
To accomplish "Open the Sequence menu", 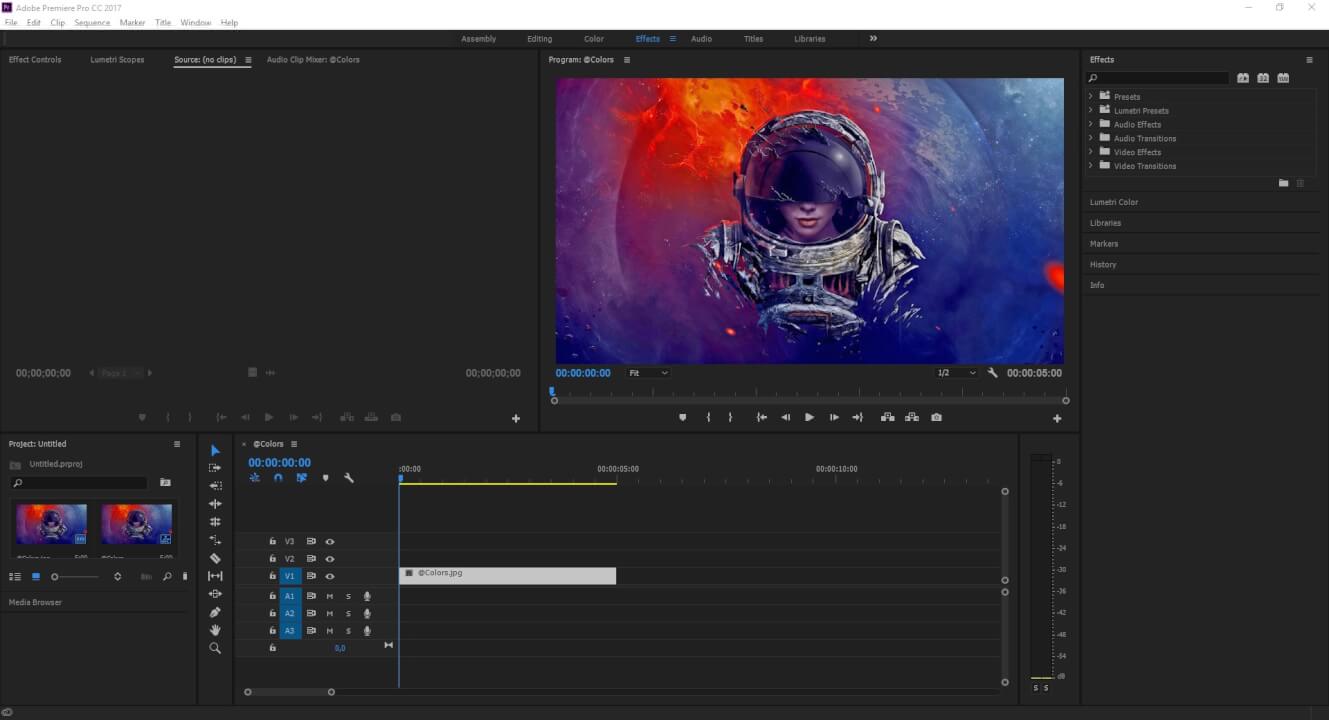I will click(x=92, y=22).
